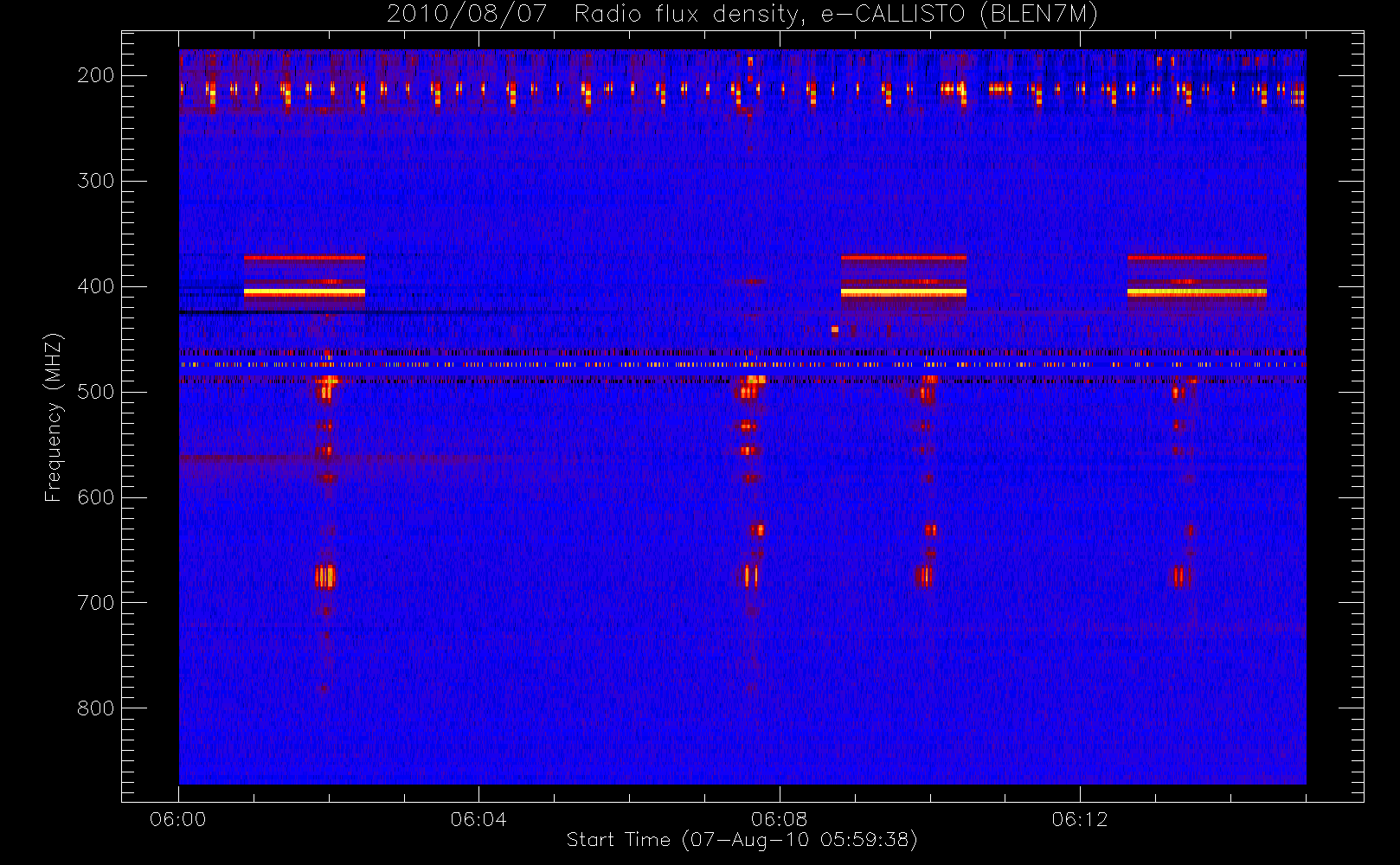Click the plot title "2010/08/07 Radio flux density, e-CALLISTO (BLEN7M)"

pyautogui.click(x=742, y=15)
